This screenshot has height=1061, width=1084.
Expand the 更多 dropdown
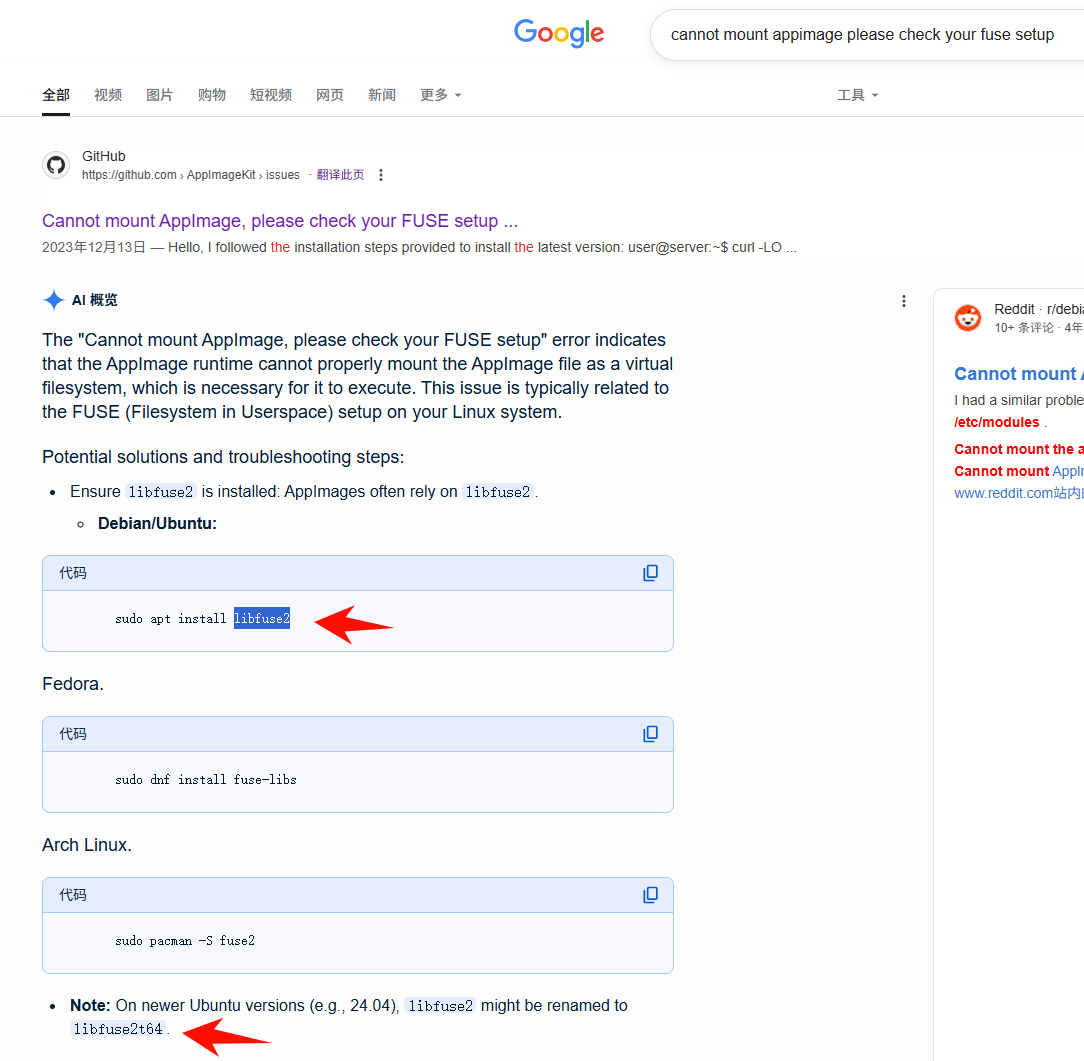click(440, 95)
